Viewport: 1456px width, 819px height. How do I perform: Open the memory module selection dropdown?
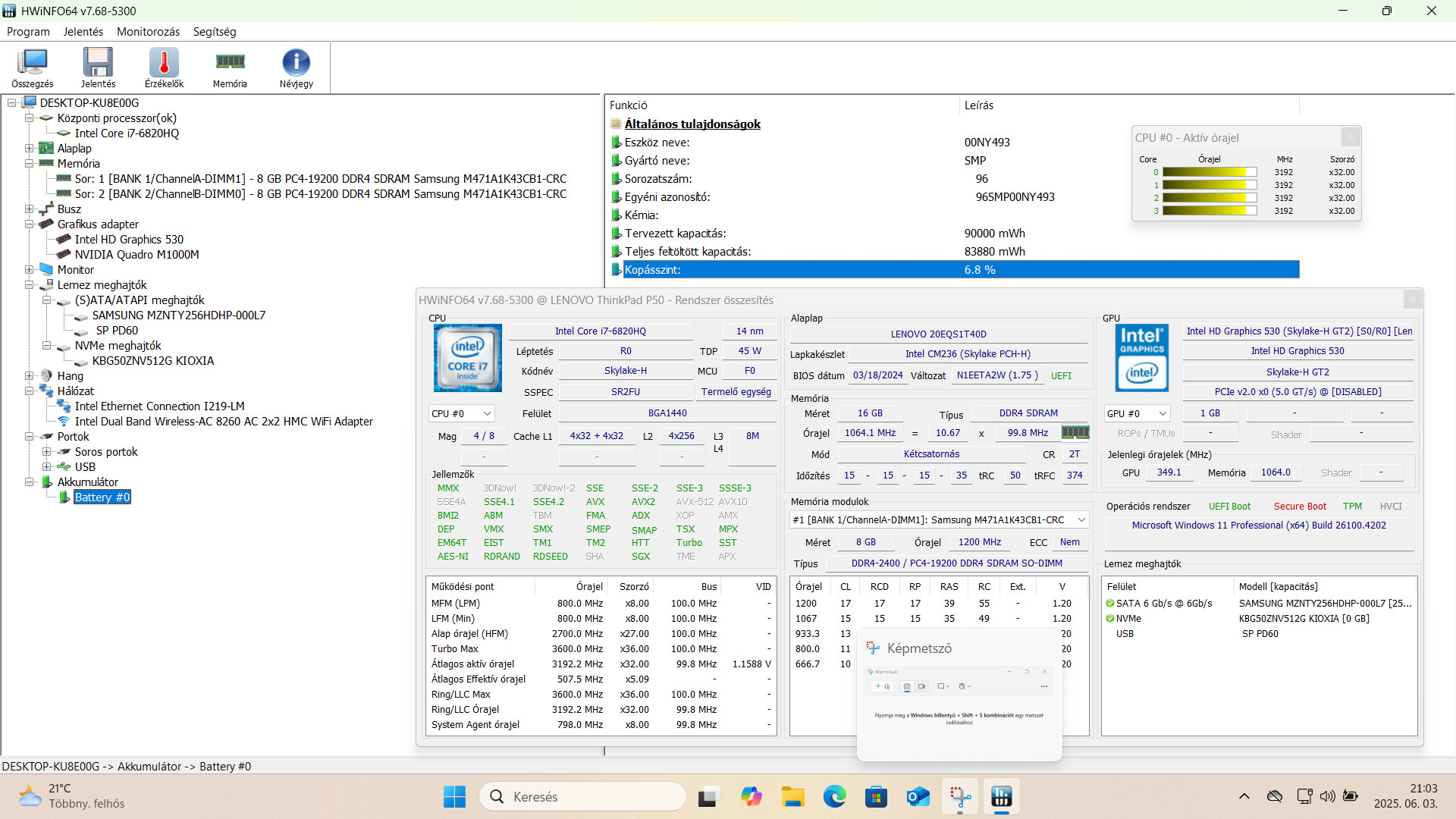point(939,520)
